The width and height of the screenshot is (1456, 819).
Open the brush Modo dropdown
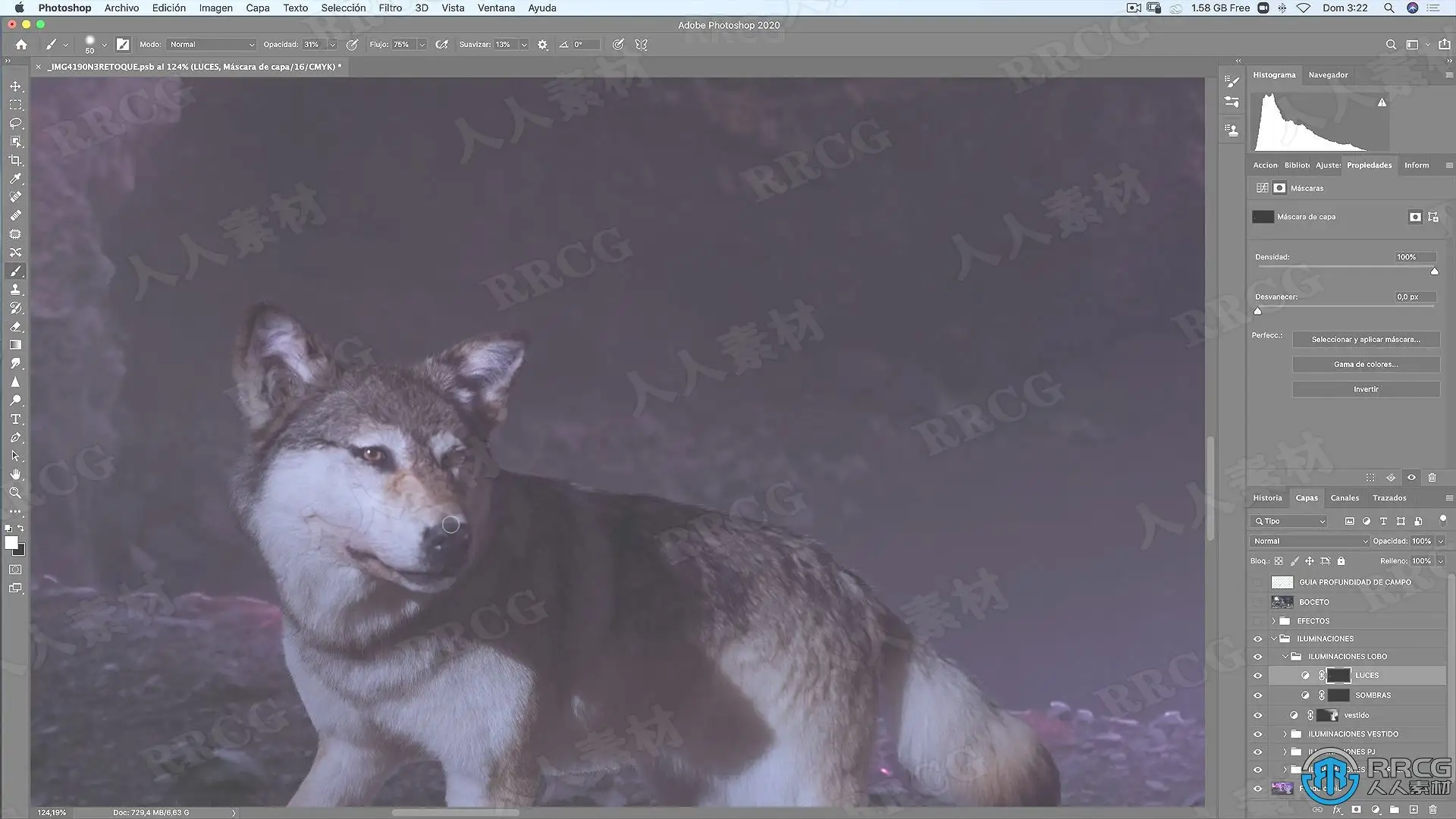coord(211,45)
